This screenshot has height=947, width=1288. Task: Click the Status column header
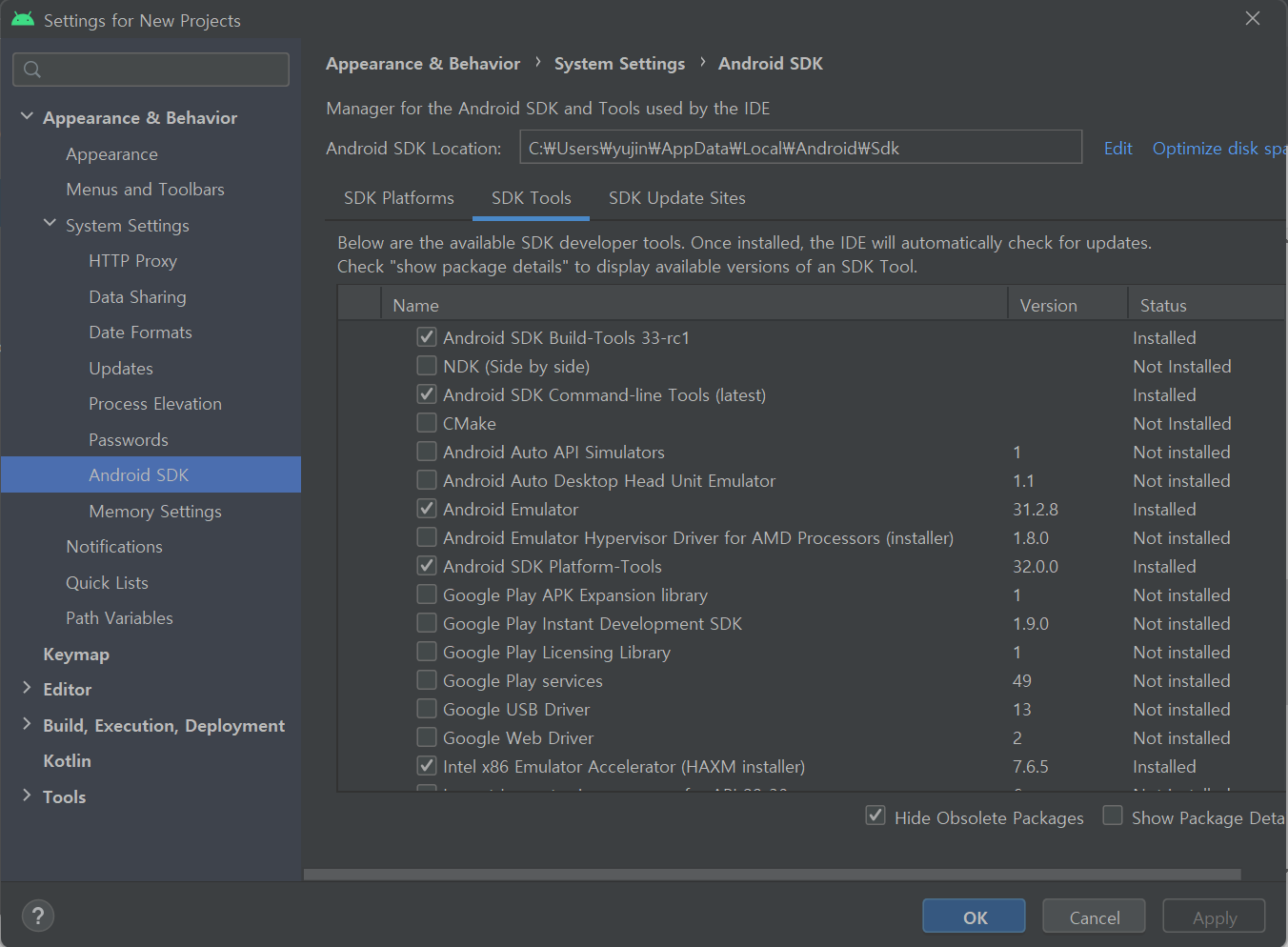click(x=1207, y=305)
